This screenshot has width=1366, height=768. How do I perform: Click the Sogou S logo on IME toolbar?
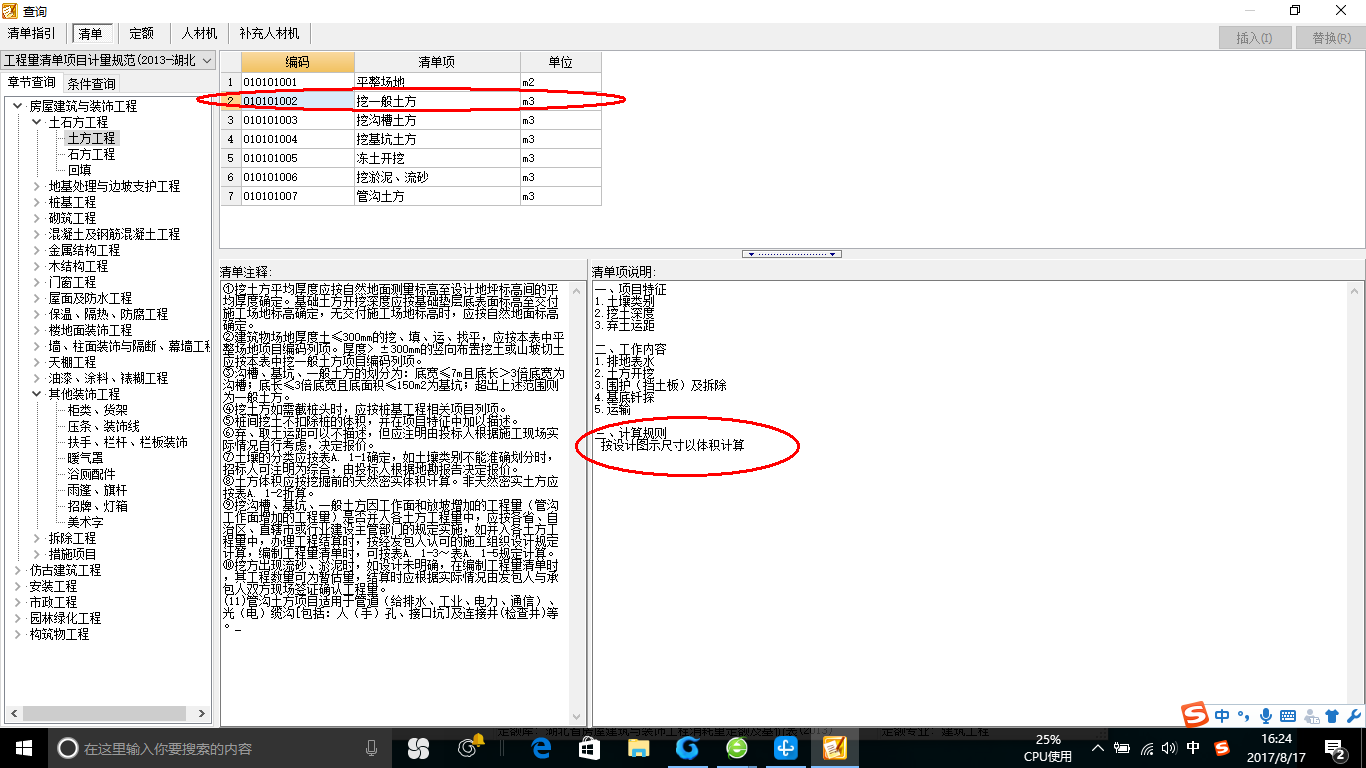coord(1195,714)
